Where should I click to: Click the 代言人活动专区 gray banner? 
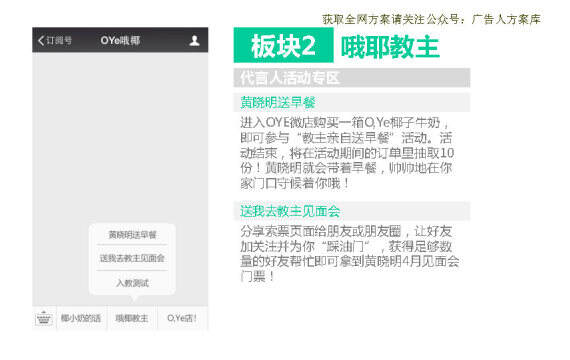pos(352,78)
